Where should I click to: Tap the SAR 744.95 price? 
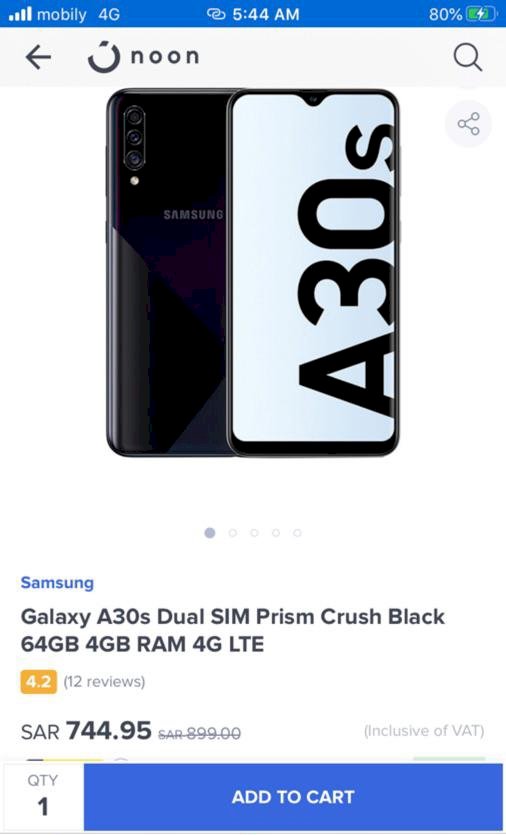point(86,731)
